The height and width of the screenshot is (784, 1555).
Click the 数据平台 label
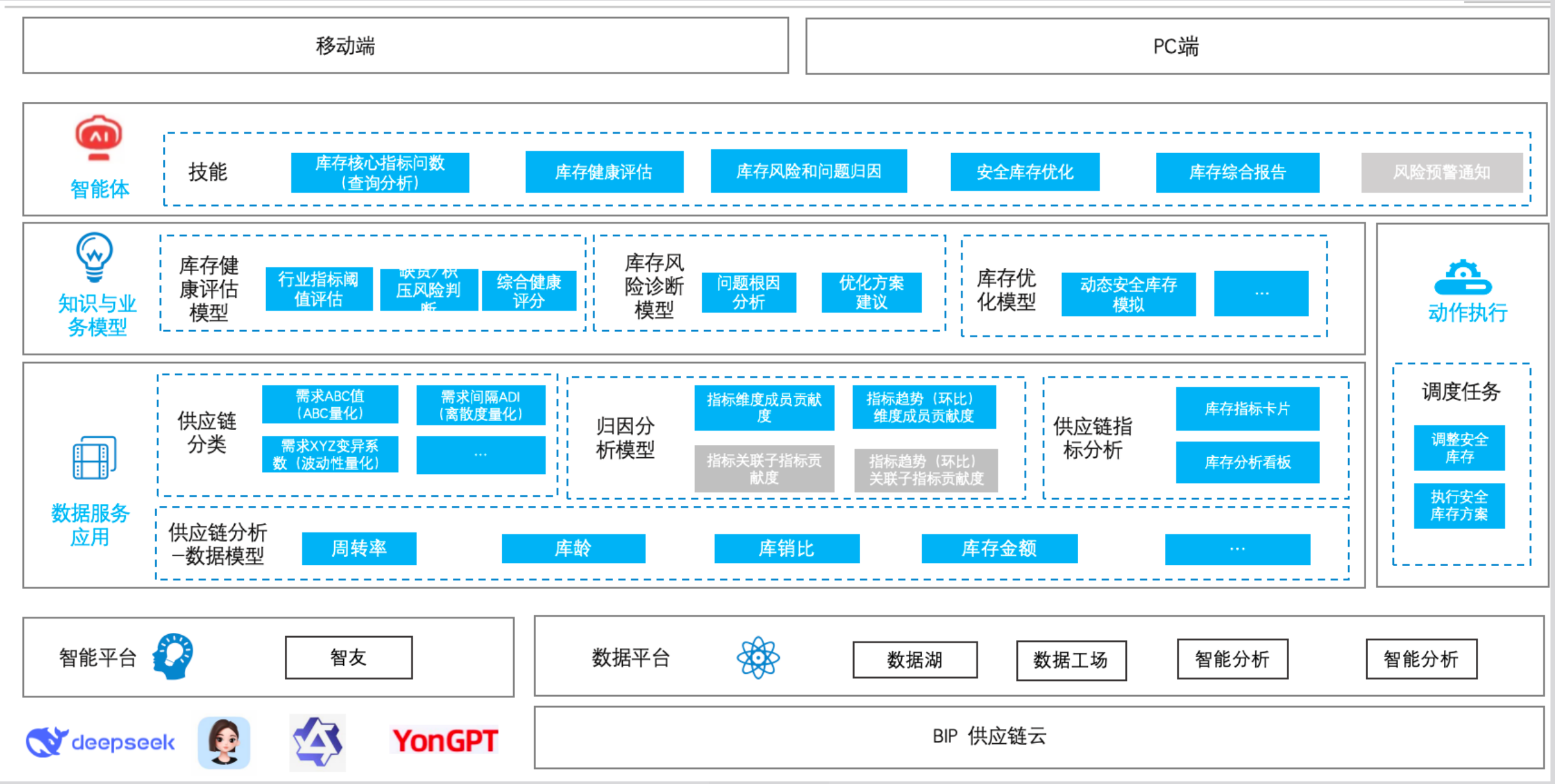[631, 658]
